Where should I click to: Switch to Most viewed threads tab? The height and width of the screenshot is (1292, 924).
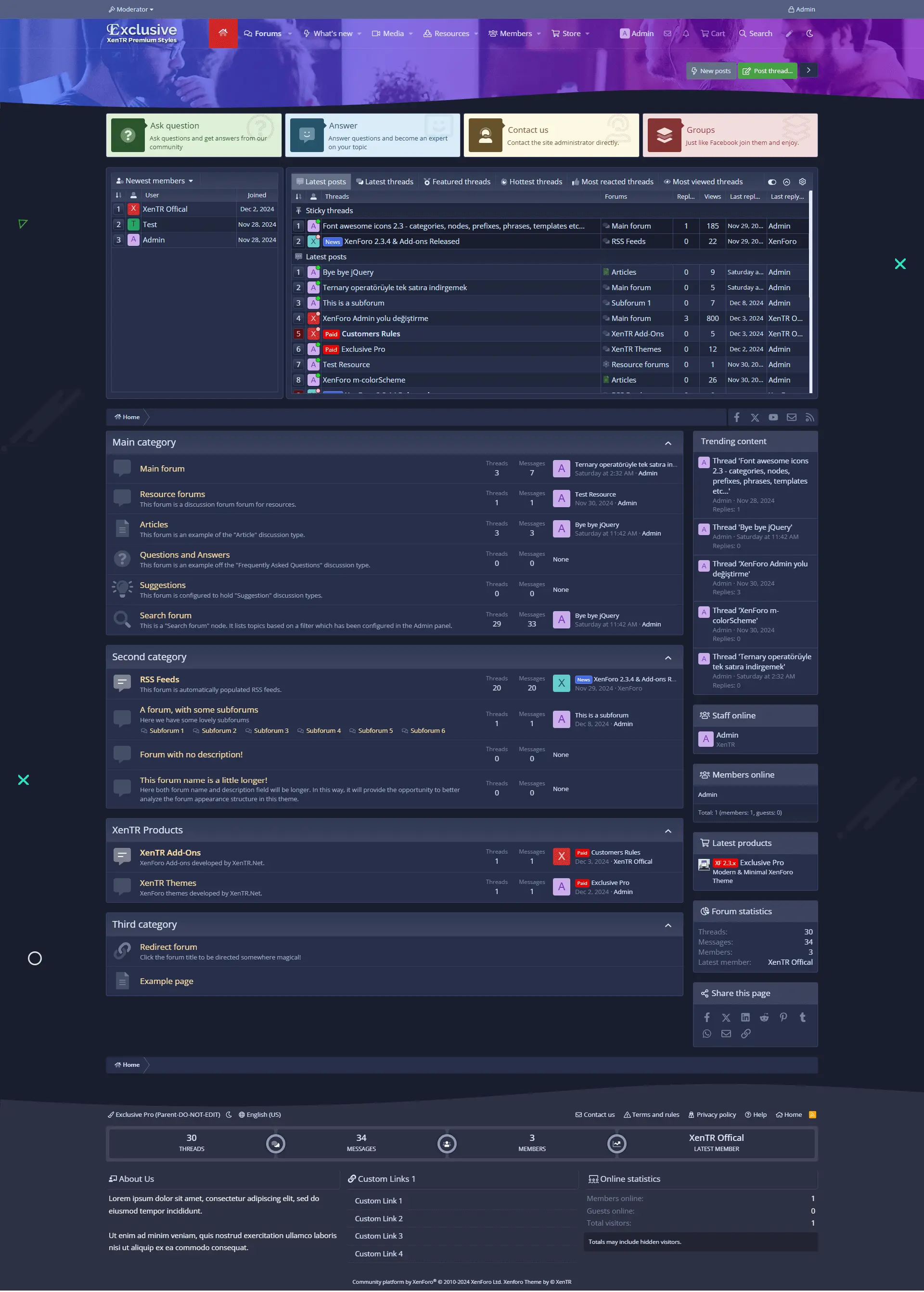tap(703, 181)
